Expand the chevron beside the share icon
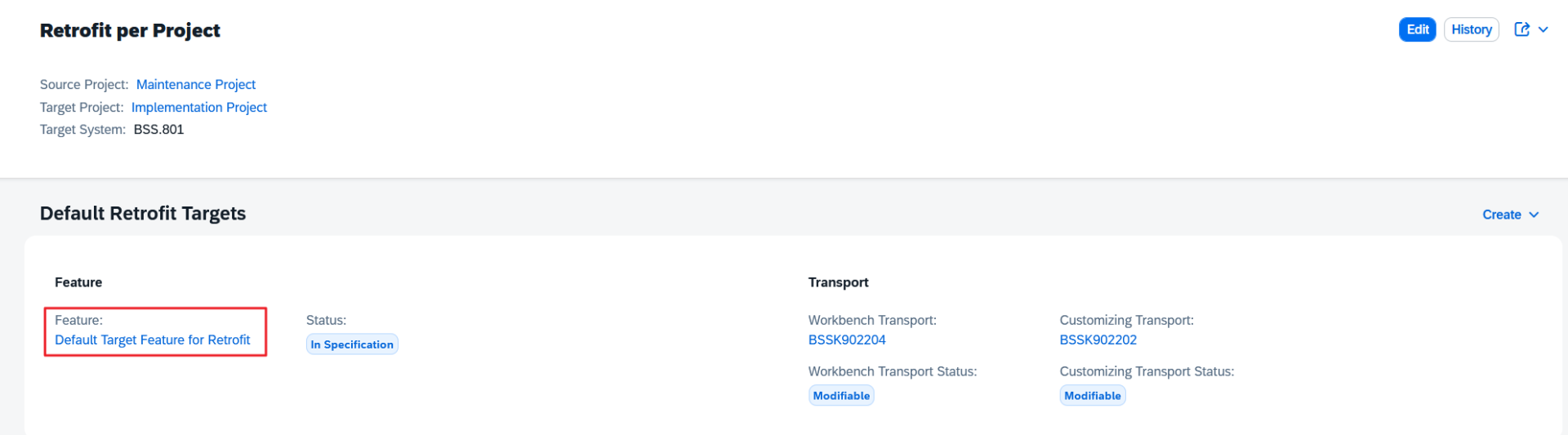Image resolution: width=1568 pixels, height=435 pixels. [x=1543, y=29]
